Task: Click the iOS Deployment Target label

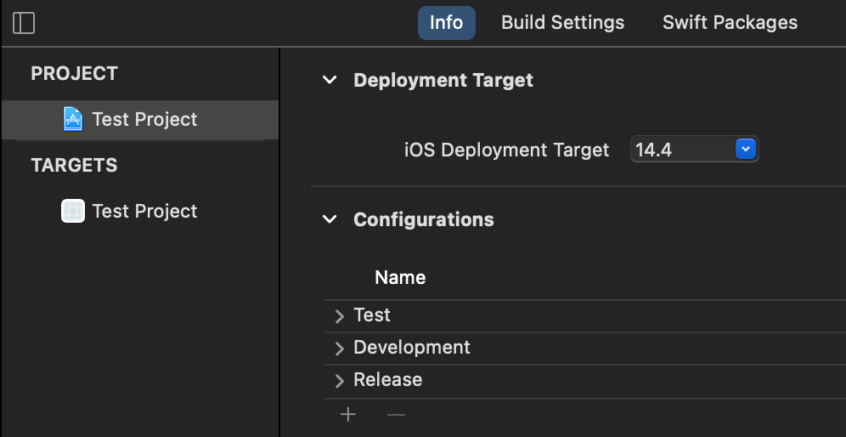Action: [507, 150]
